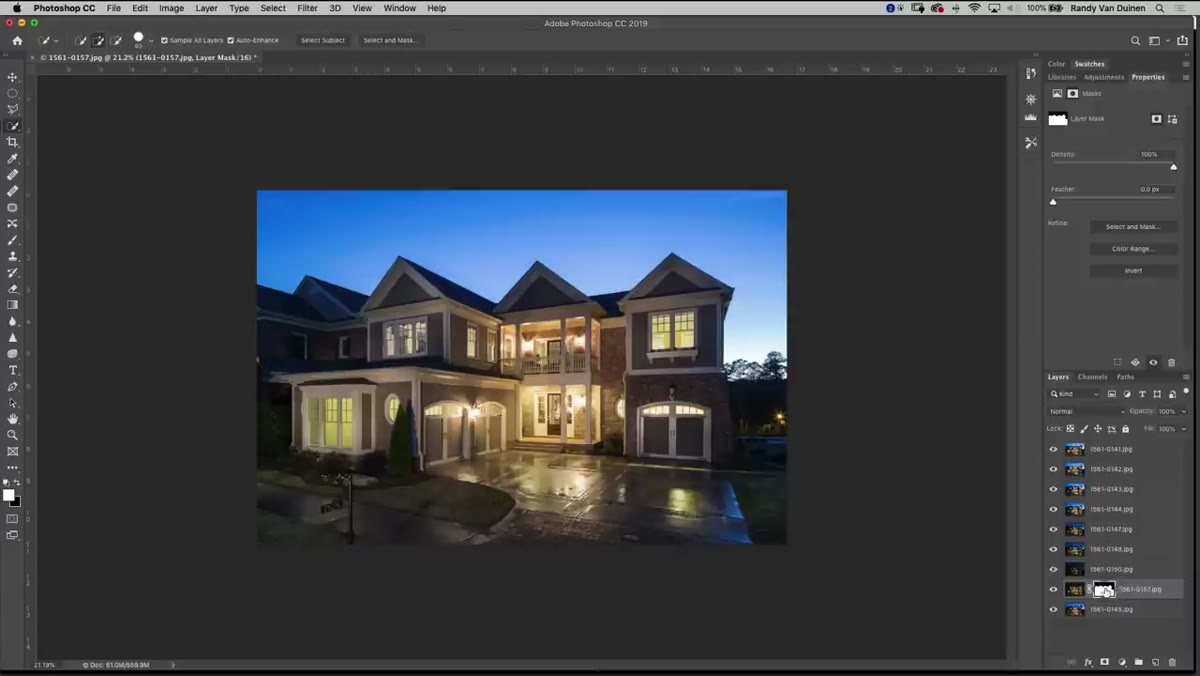Image resolution: width=1200 pixels, height=676 pixels.
Task: Switch to the Paths tab
Action: [x=1125, y=377]
